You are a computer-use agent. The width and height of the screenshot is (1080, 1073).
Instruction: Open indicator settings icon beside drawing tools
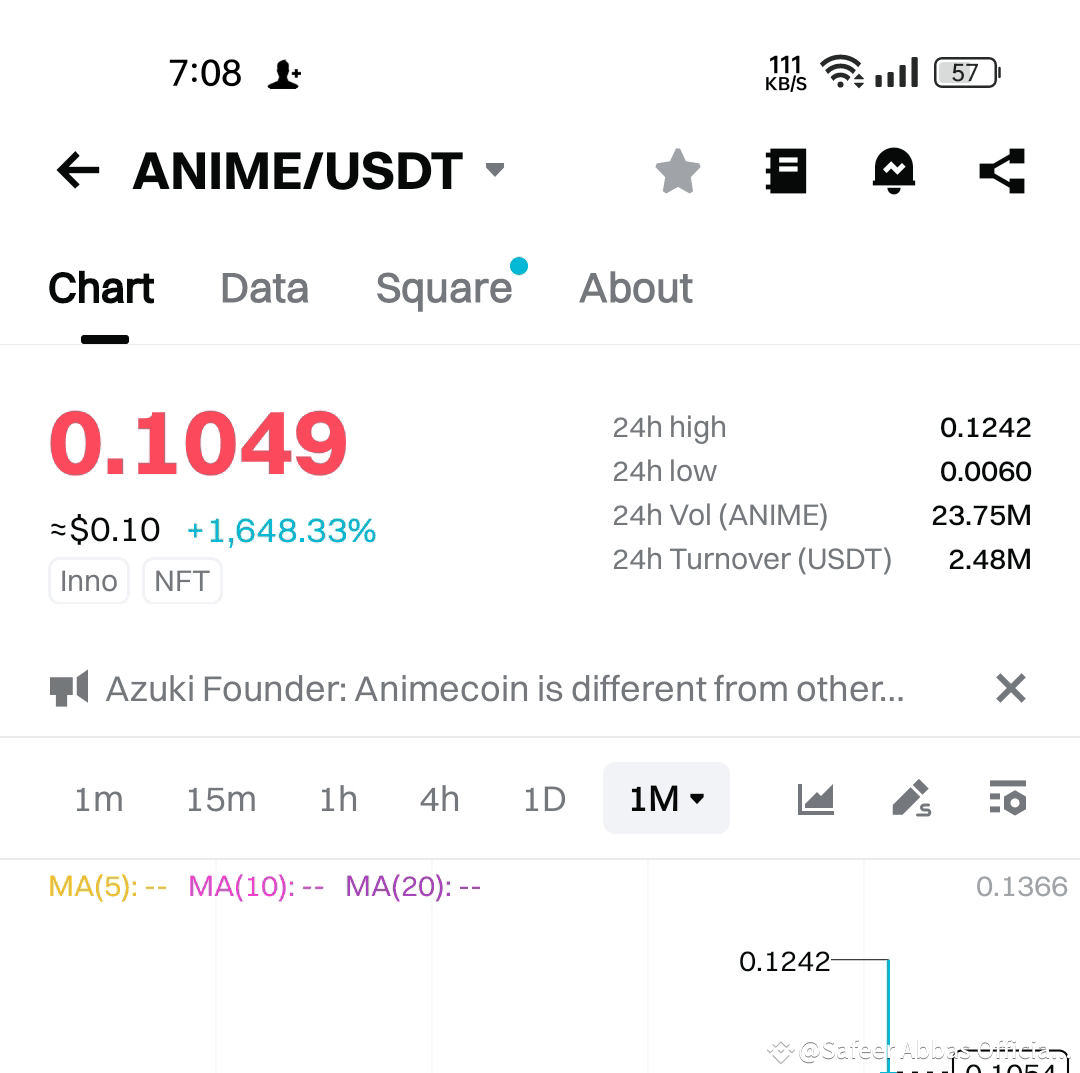(1007, 798)
